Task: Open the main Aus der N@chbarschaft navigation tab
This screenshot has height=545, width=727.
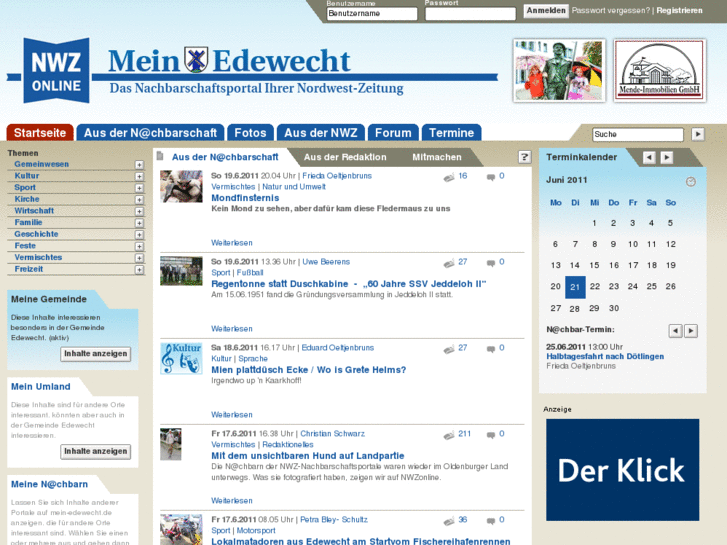Action: [x=150, y=133]
